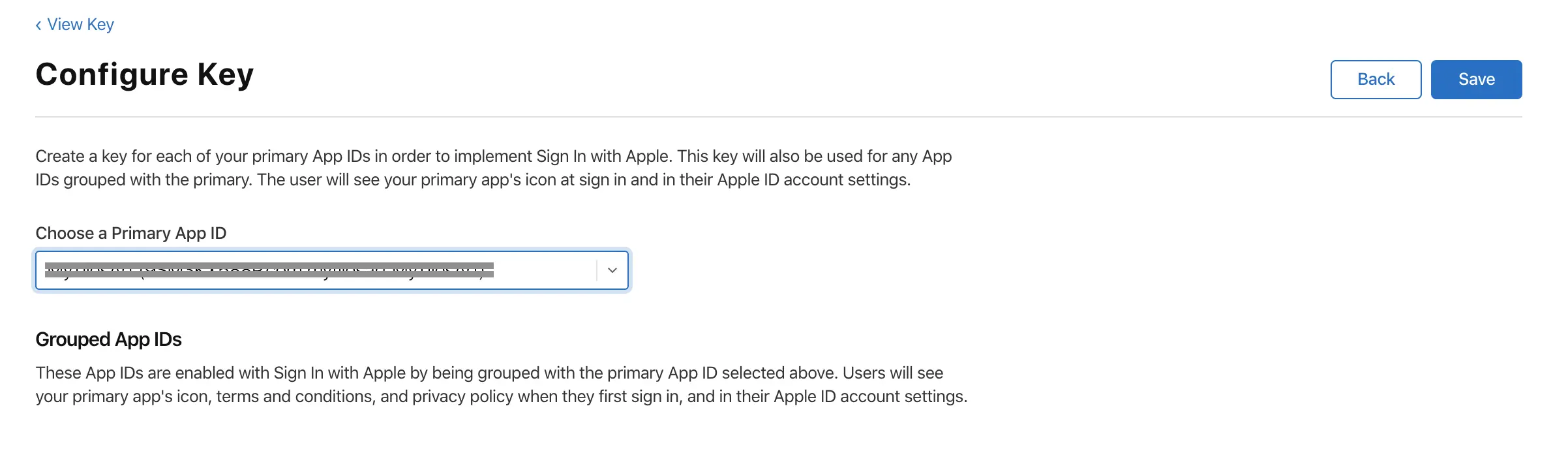Save the key configuration
The width and height of the screenshot is (1568, 453).
1475,80
